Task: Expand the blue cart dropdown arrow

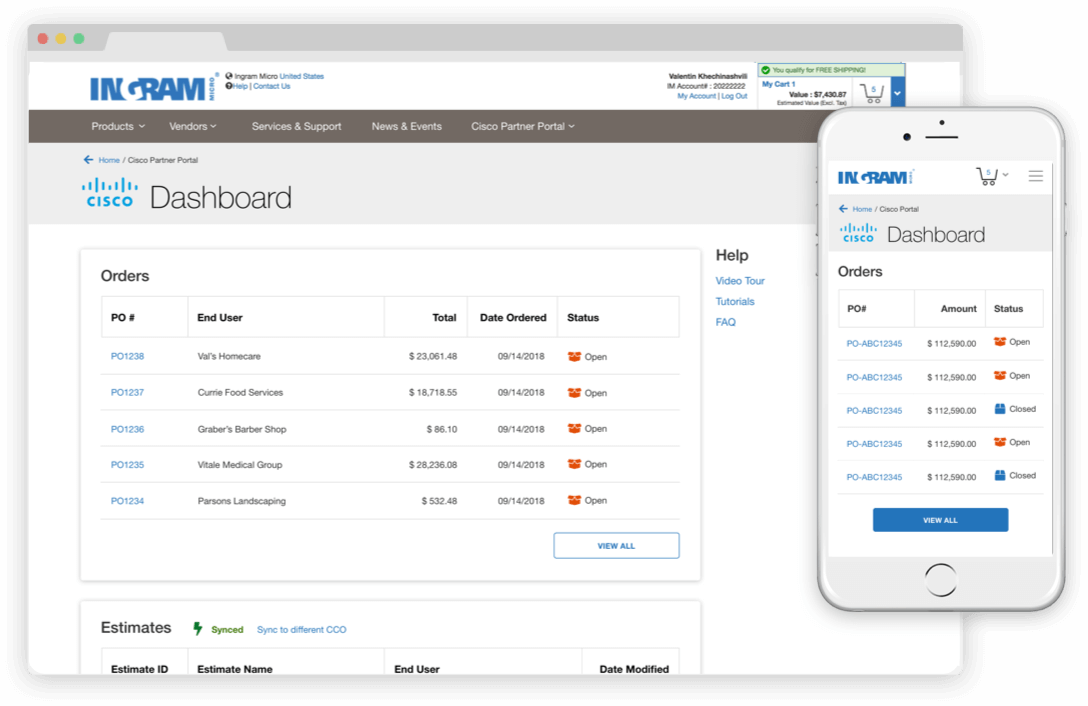Action: tap(897, 94)
